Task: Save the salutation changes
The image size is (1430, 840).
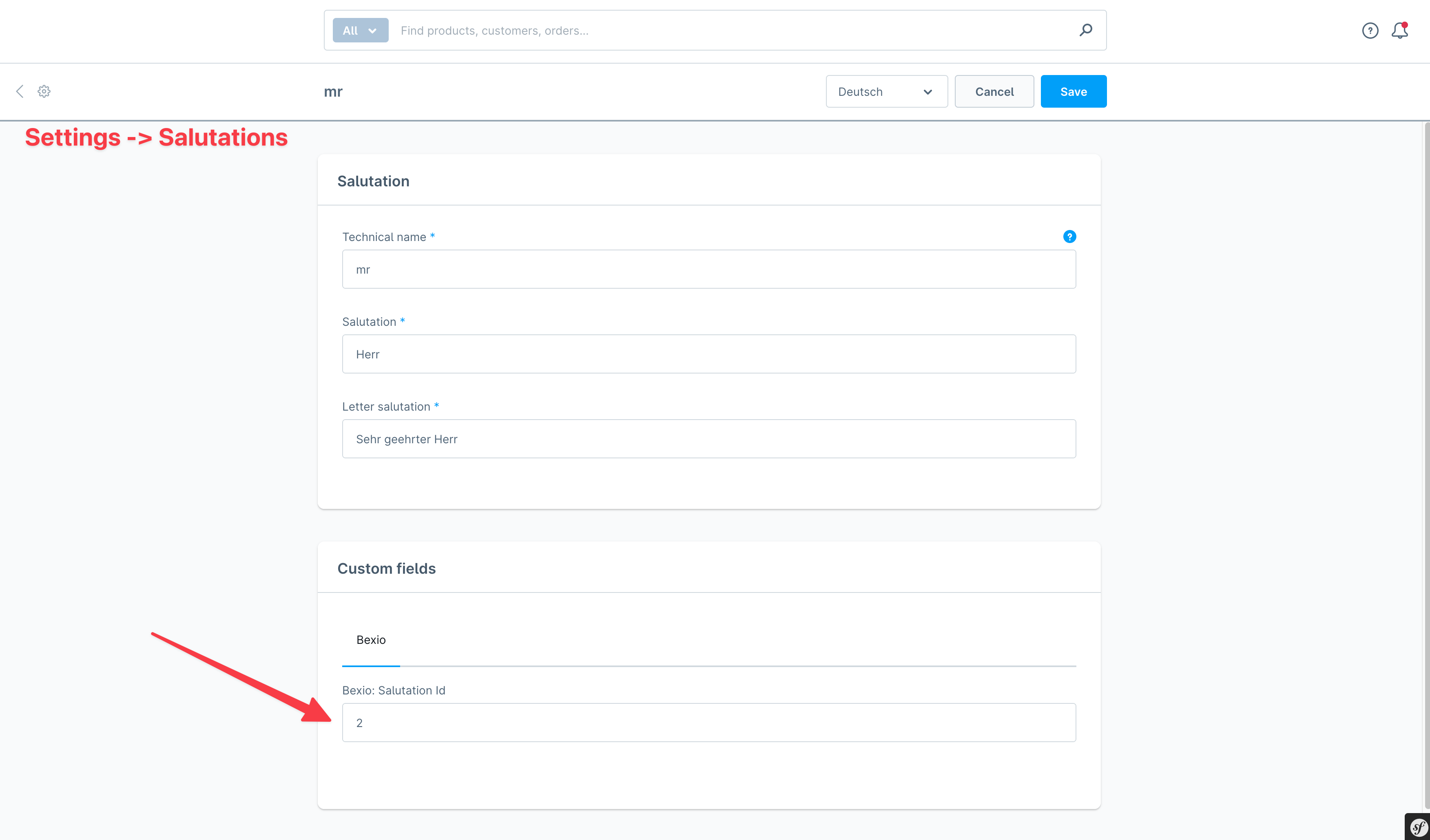Action: pyautogui.click(x=1073, y=91)
